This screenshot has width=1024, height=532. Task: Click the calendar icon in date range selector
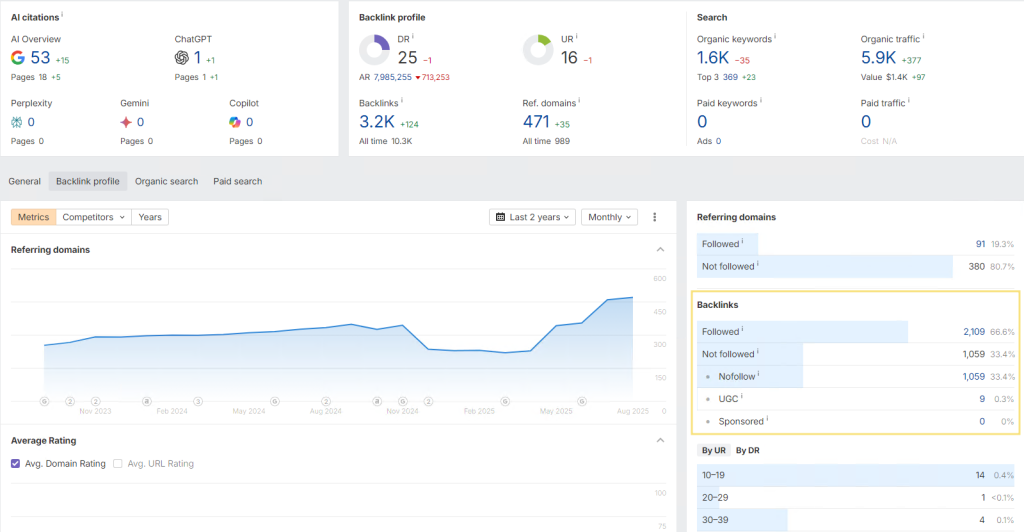[499, 217]
